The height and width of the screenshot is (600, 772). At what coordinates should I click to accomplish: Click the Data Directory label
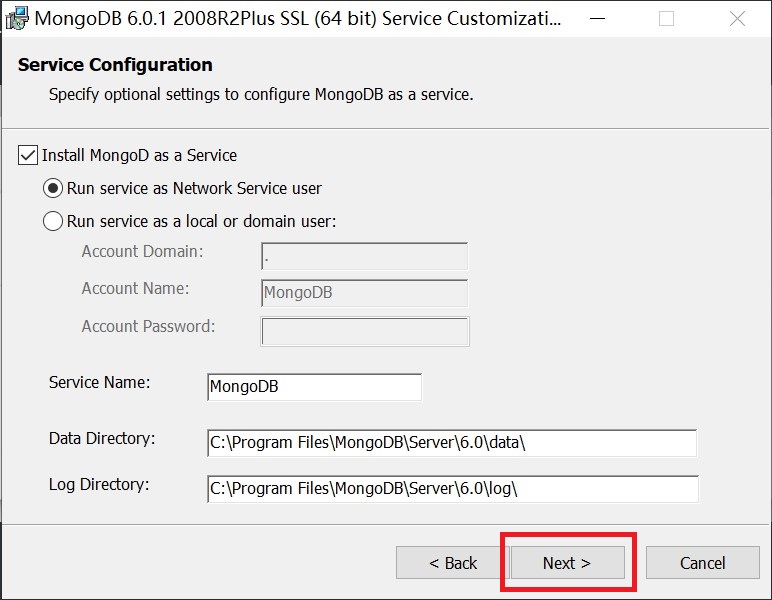point(102,438)
